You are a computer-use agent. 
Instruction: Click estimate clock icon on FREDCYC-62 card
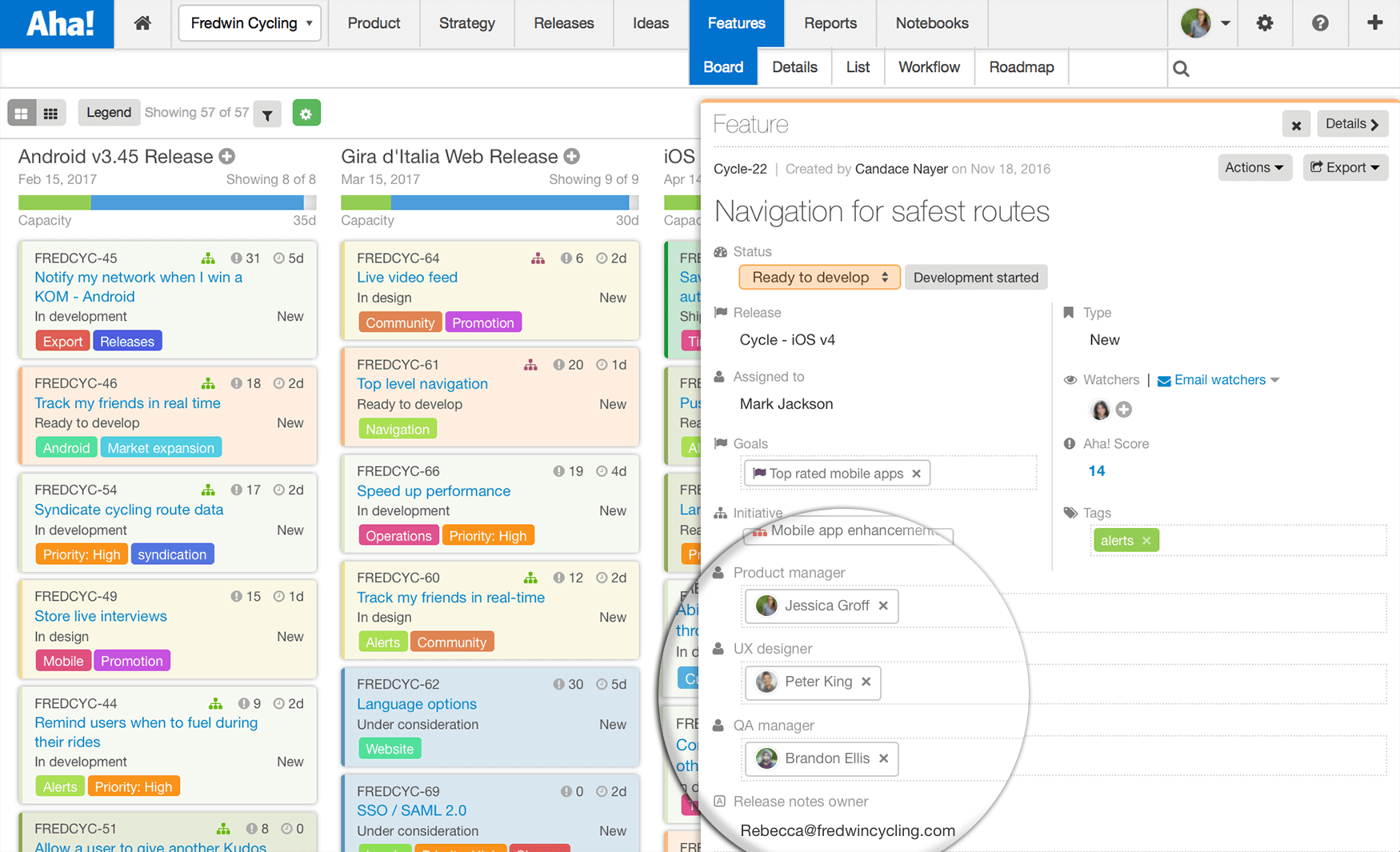[602, 685]
